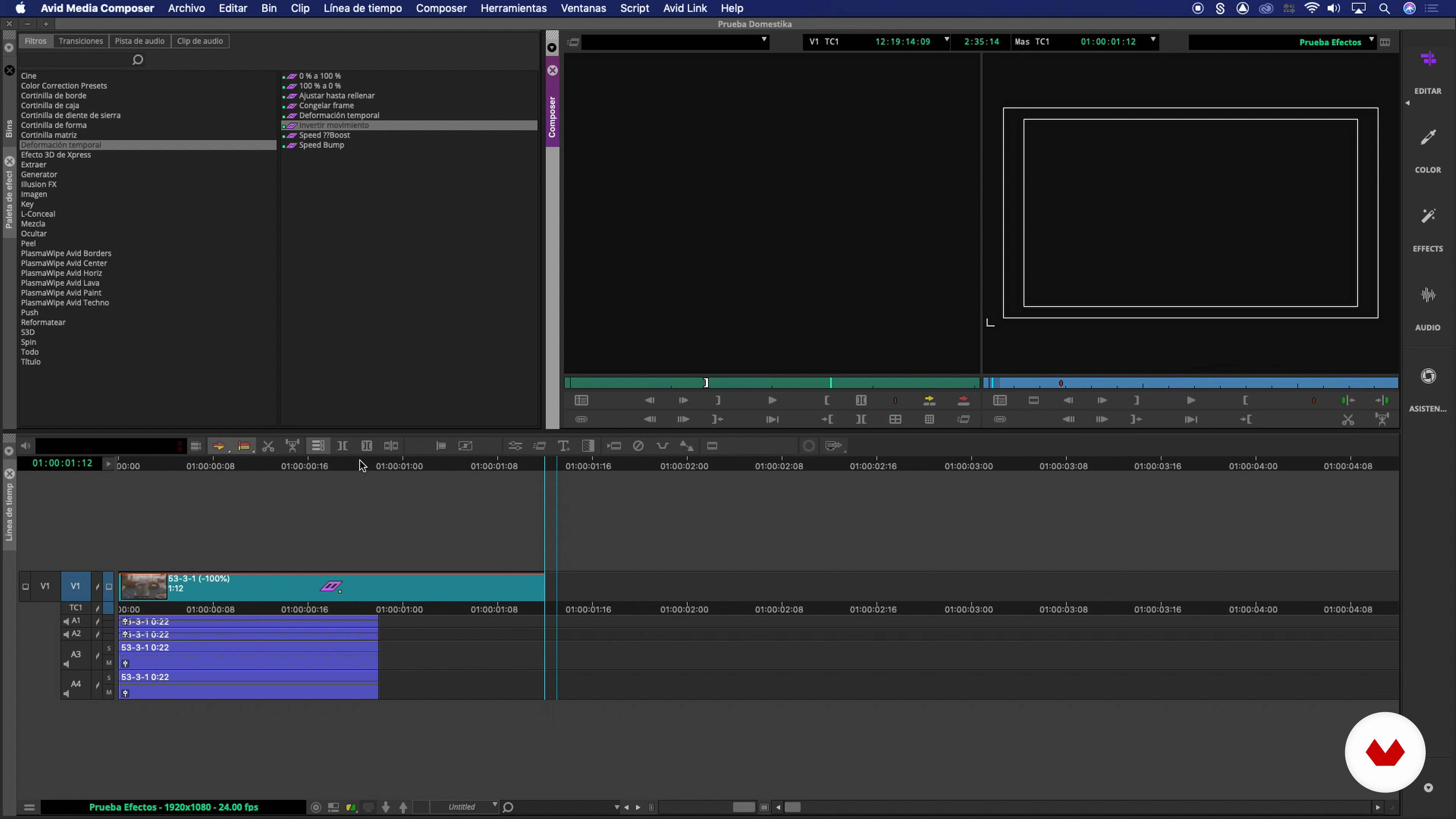Switch to the Transiciones tab
This screenshot has width=1456, height=819.
click(x=81, y=41)
